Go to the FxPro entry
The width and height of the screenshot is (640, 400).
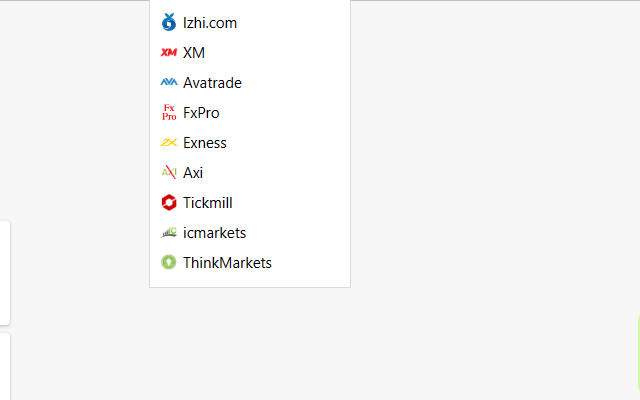click(201, 113)
